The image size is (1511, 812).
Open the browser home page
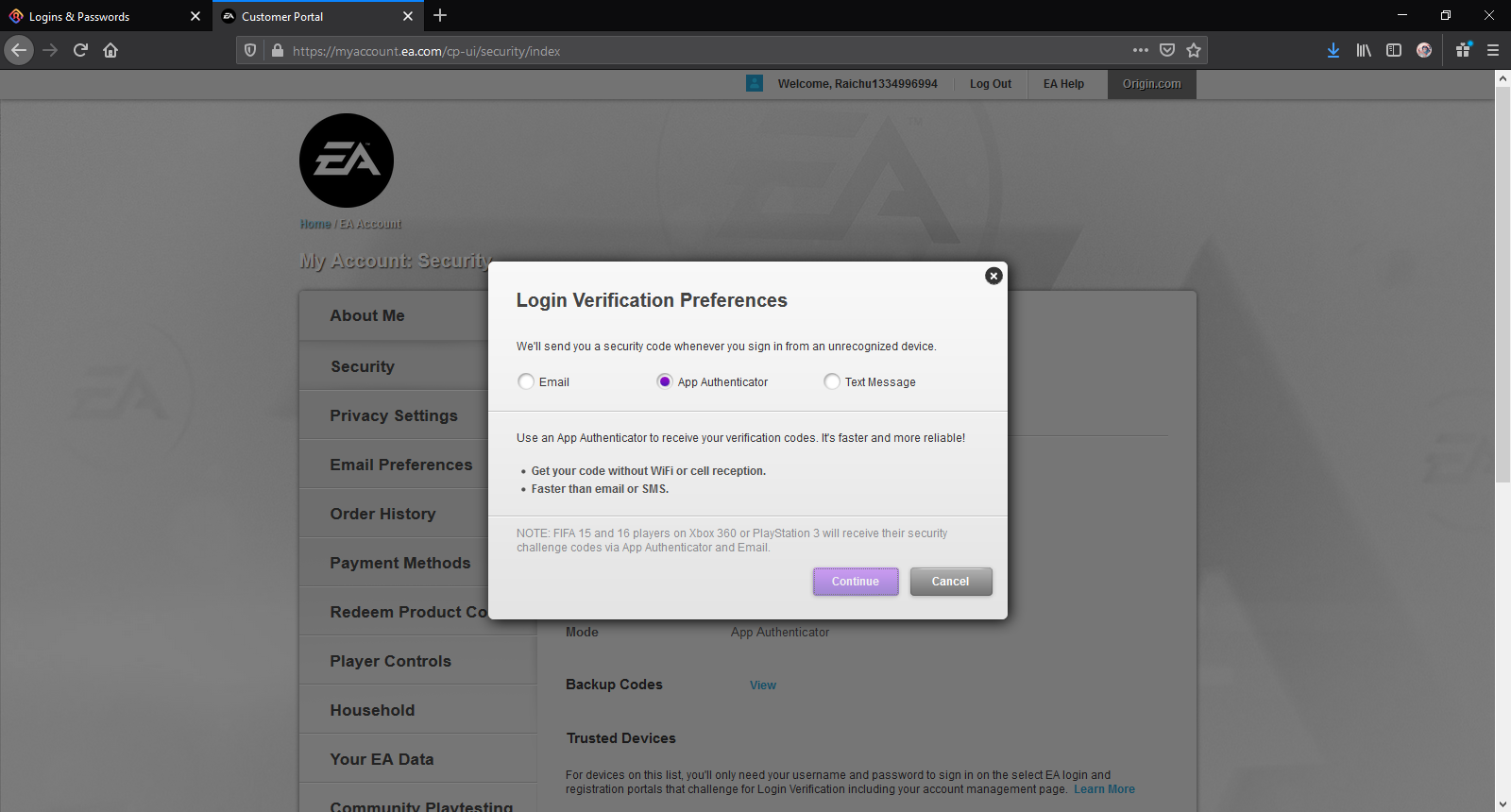click(x=110, y=50)
